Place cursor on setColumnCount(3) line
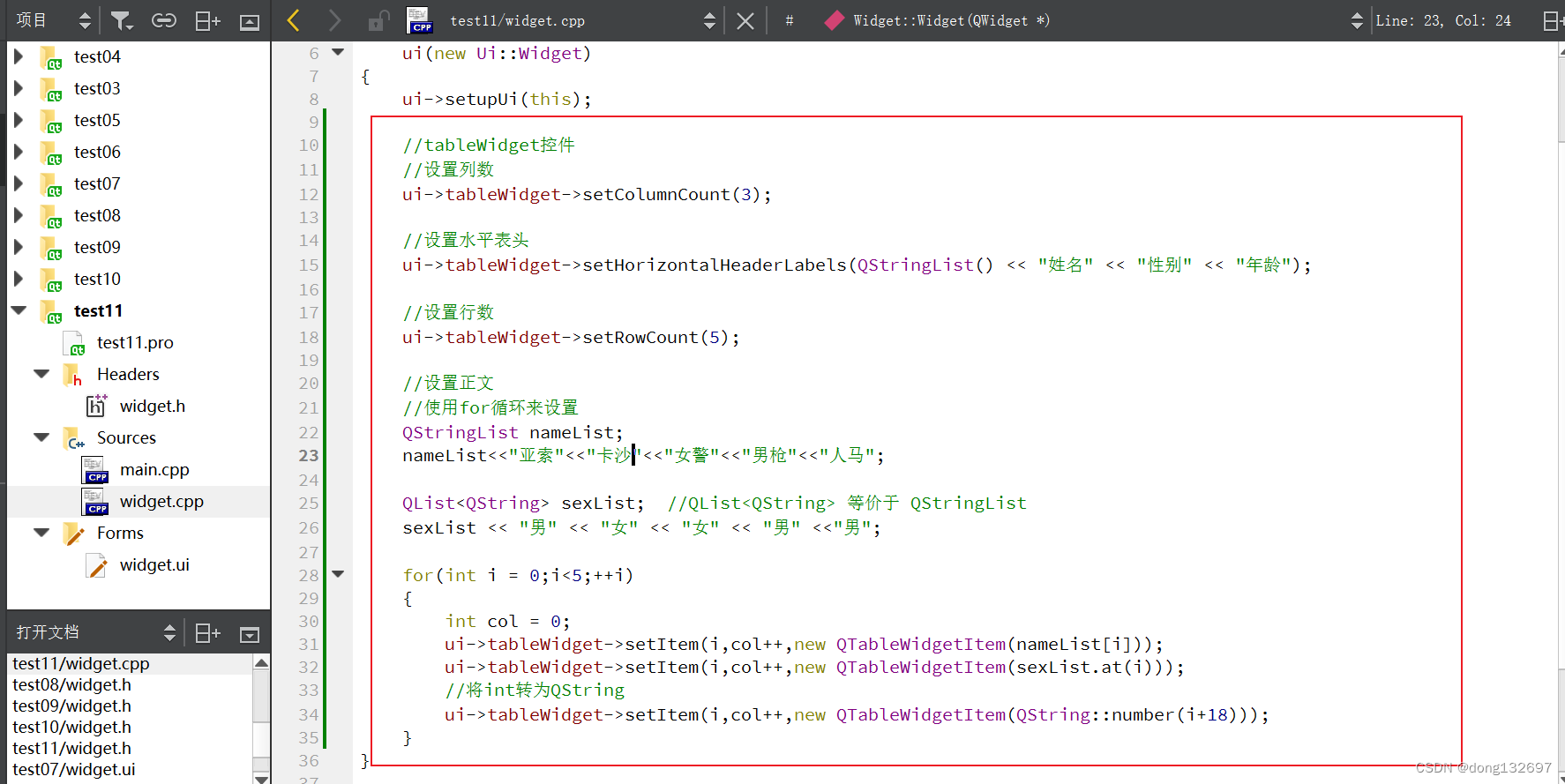The width and height of the screenshot is (1565, 784). pos(587,194)
